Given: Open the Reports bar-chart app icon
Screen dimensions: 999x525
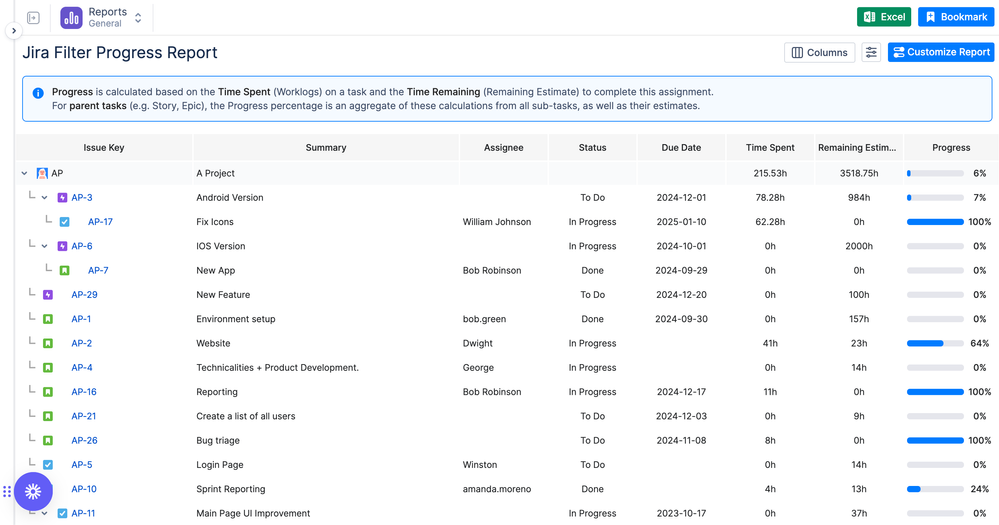Looking at the screenshot, I should click(71, 18).
